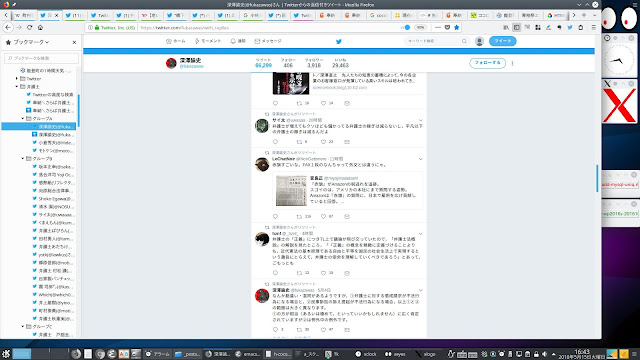Switch to the emacs window in the taskbar

248,354
